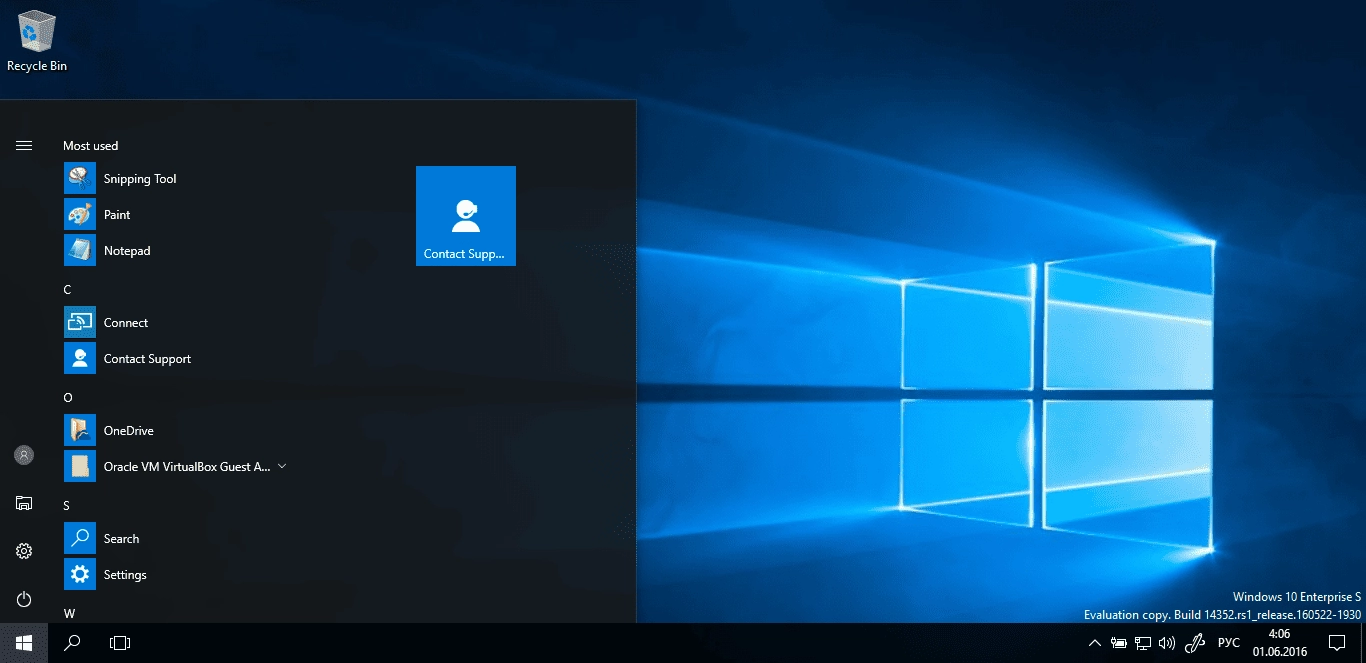
Task: Show hidden tray icons chevron
Action: click(1095, 643)
